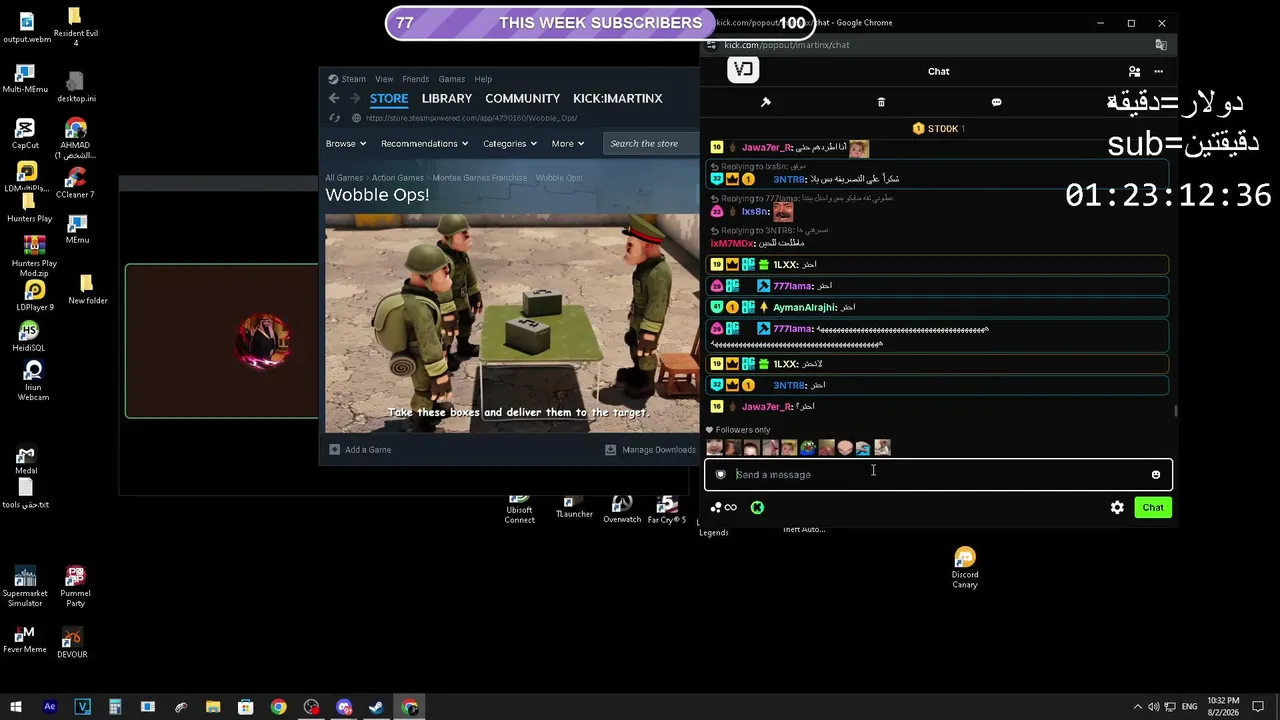Expand the More dropdown in Steam store
This screenshot has width=1280, height=720.
pos(568,144)
